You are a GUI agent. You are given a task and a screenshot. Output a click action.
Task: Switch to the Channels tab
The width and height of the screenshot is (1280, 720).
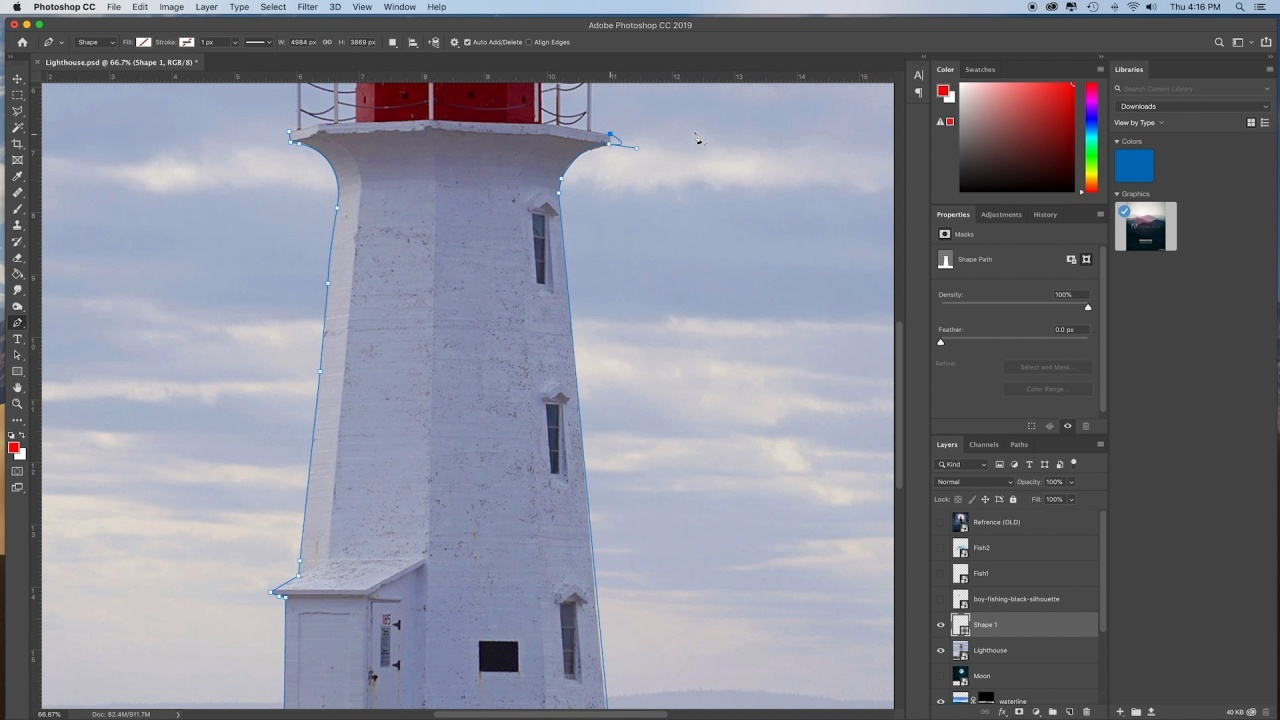pyautogui.click(x=983, y=445)
